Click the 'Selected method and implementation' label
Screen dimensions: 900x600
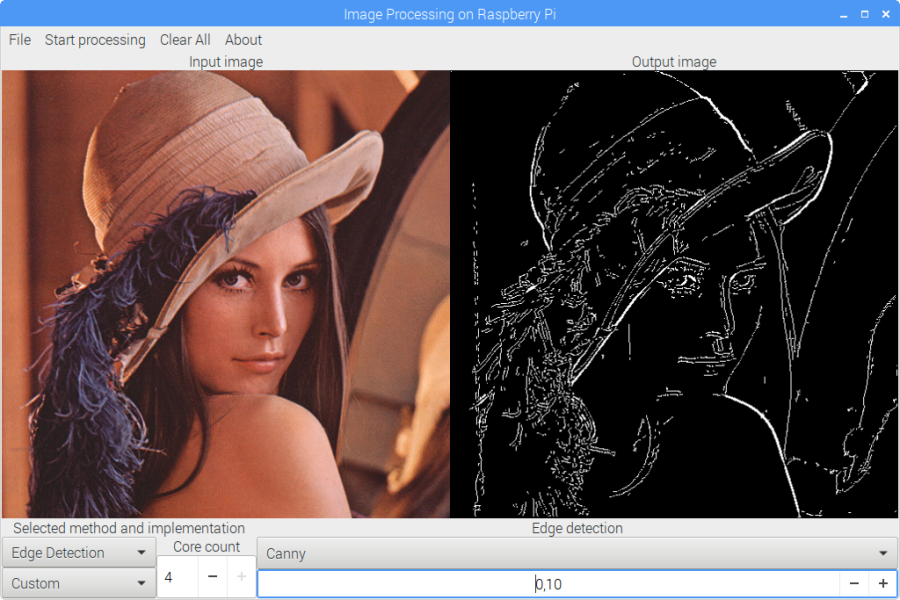pos(129,528)
